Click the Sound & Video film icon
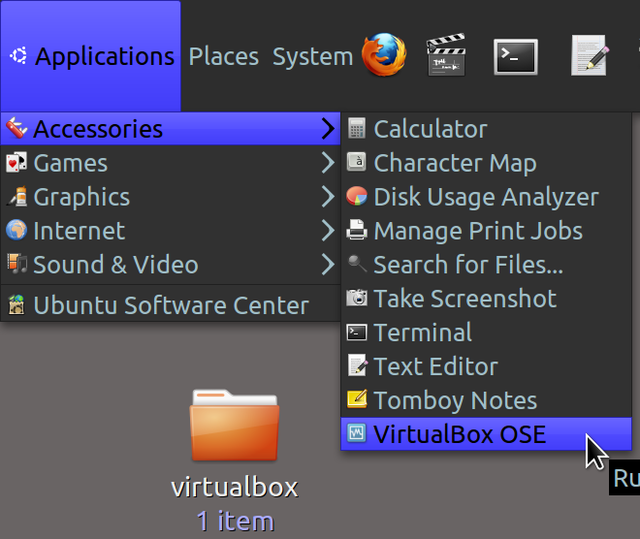 (17, 264)
